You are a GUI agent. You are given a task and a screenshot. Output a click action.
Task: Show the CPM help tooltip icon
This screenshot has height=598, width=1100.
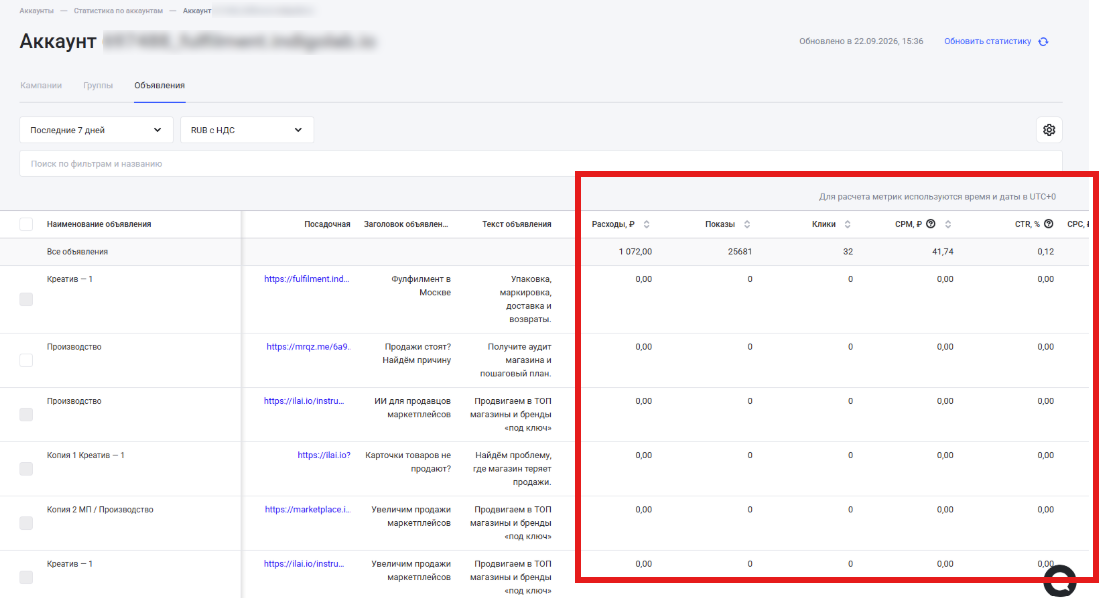931,224
